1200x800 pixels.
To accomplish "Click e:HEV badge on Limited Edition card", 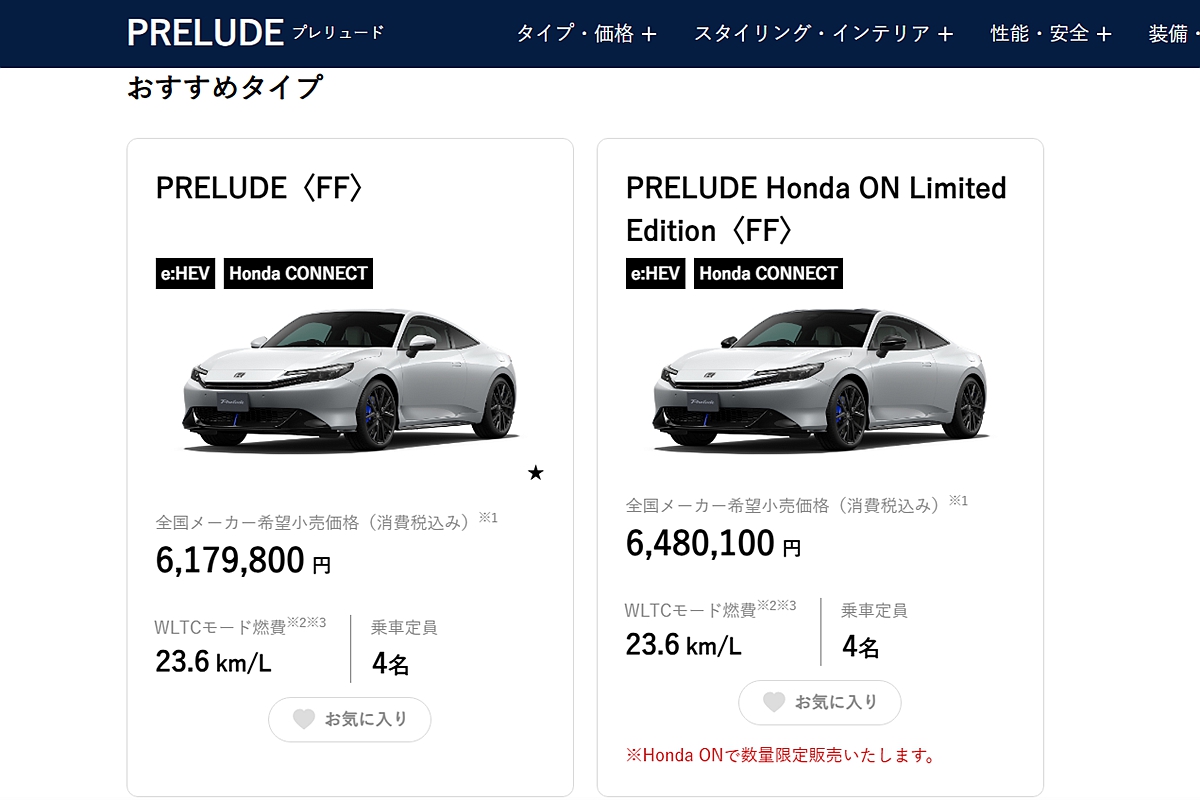I will (655, 273).
